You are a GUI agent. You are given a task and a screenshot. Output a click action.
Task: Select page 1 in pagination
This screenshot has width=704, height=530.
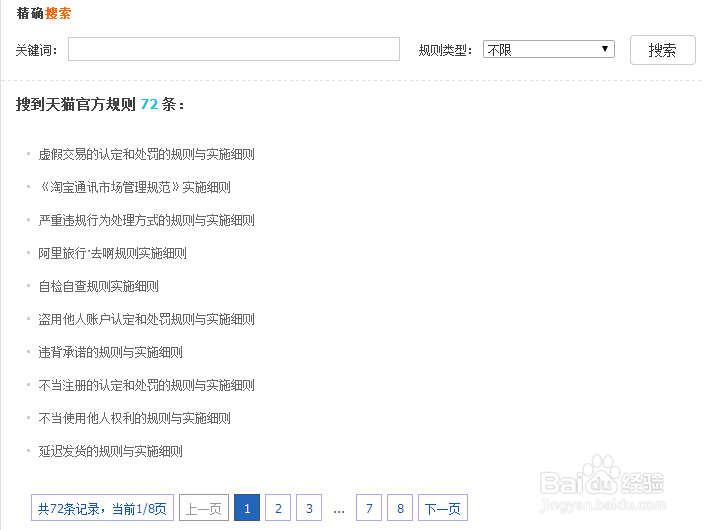click(x=247, y=508)
